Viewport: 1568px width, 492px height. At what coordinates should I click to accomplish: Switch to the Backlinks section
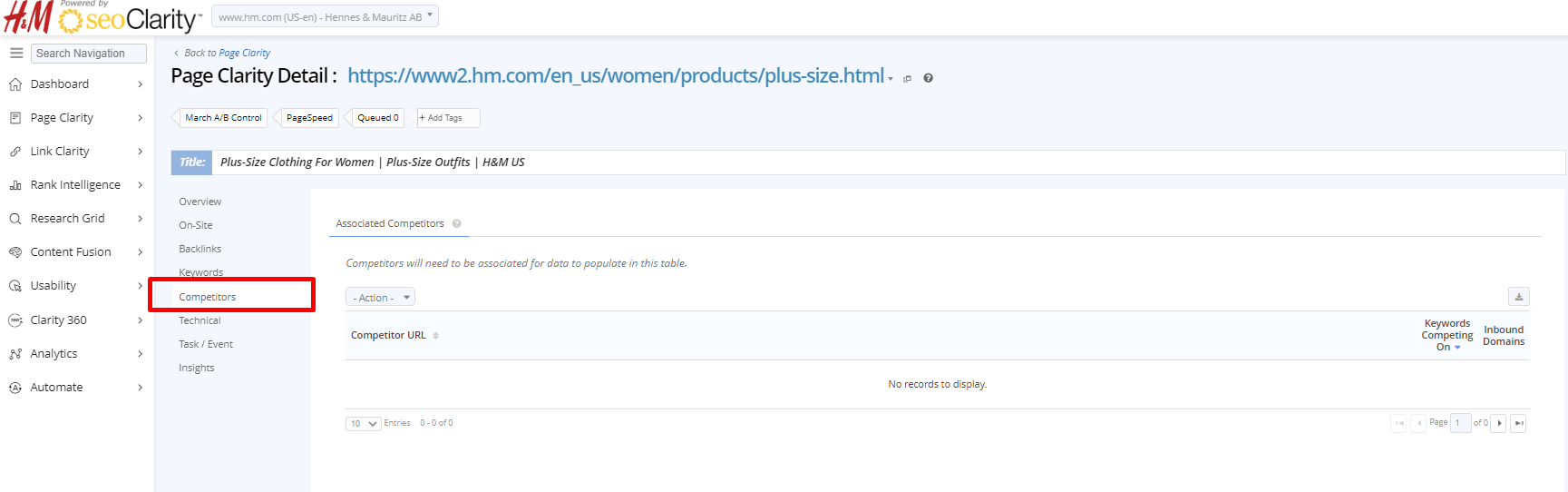point(200,249)
